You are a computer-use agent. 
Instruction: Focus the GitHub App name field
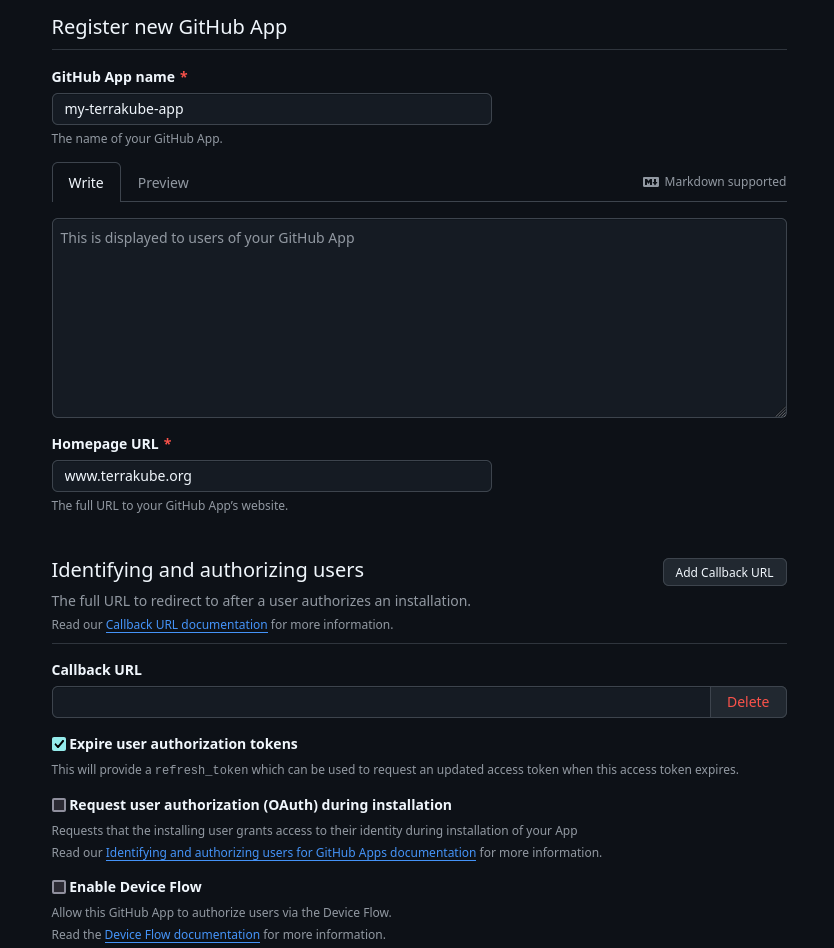271,109
